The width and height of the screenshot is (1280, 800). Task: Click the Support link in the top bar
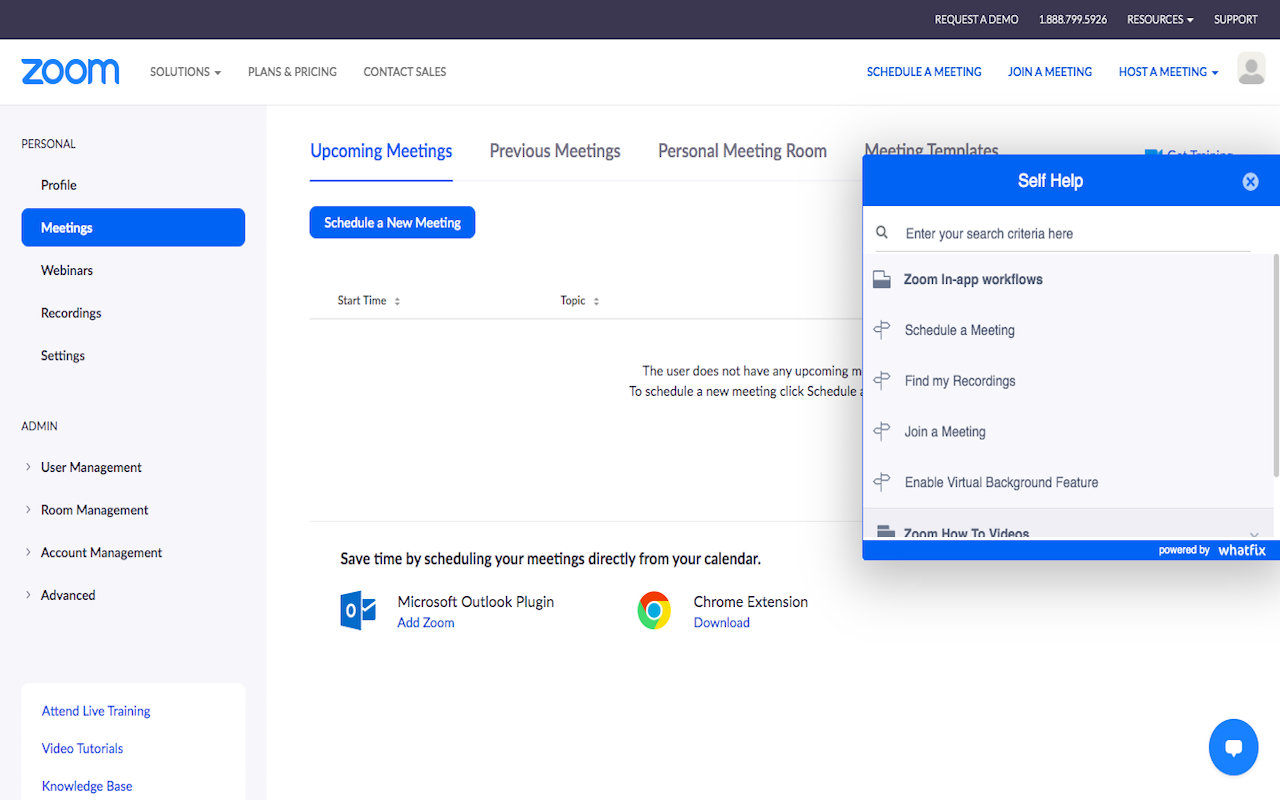[1236, 19]
